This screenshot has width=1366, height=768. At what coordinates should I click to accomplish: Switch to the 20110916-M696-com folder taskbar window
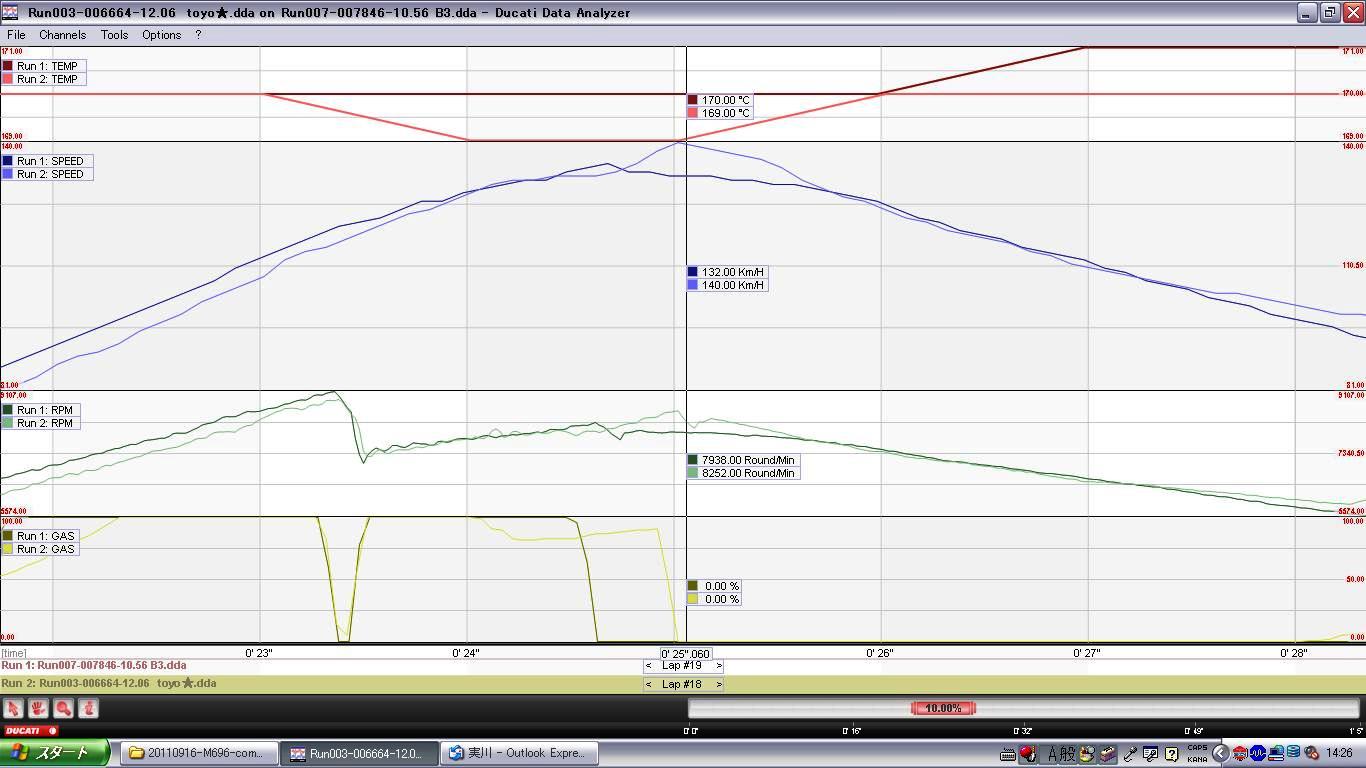click(x=198, y=753)
